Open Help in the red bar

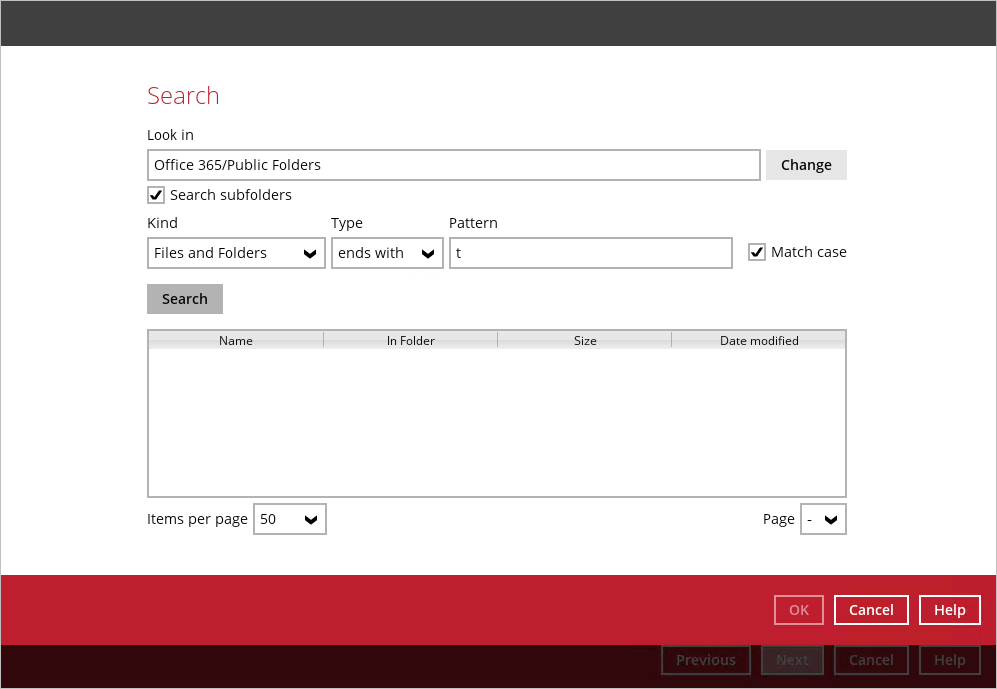(x=949, y=610)
